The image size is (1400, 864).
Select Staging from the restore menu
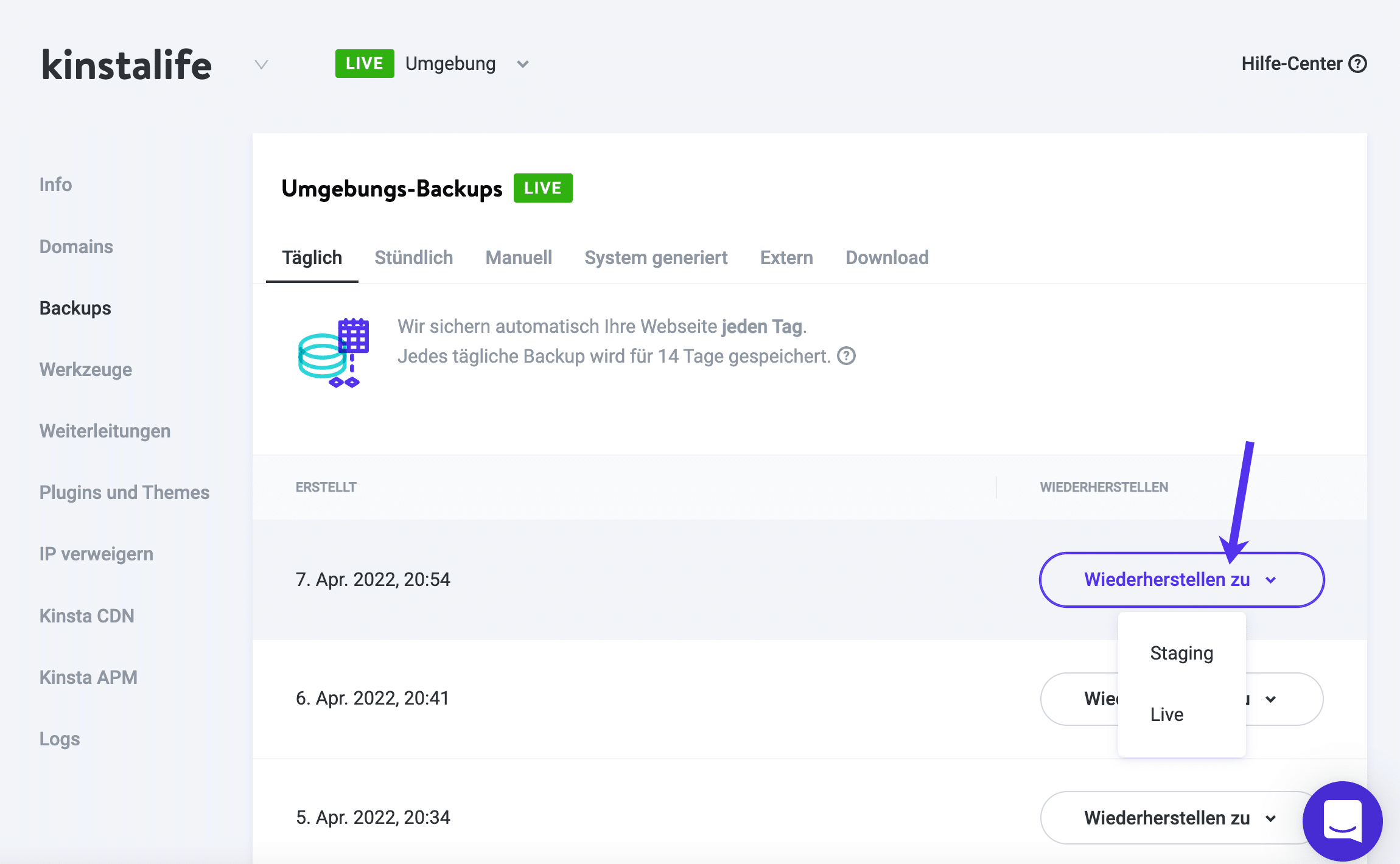(x=1181, y=653)
